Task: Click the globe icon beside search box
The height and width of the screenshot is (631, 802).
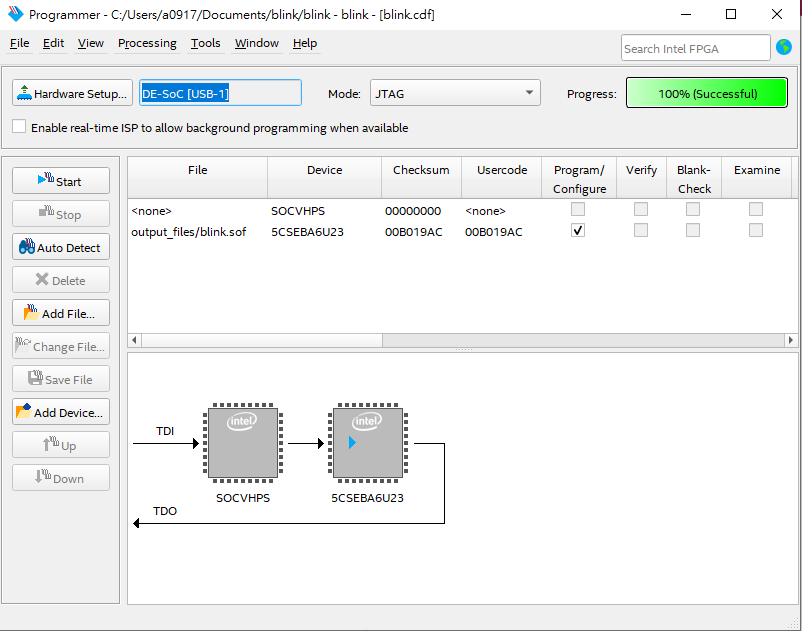Action: click(x=784, y=48)
